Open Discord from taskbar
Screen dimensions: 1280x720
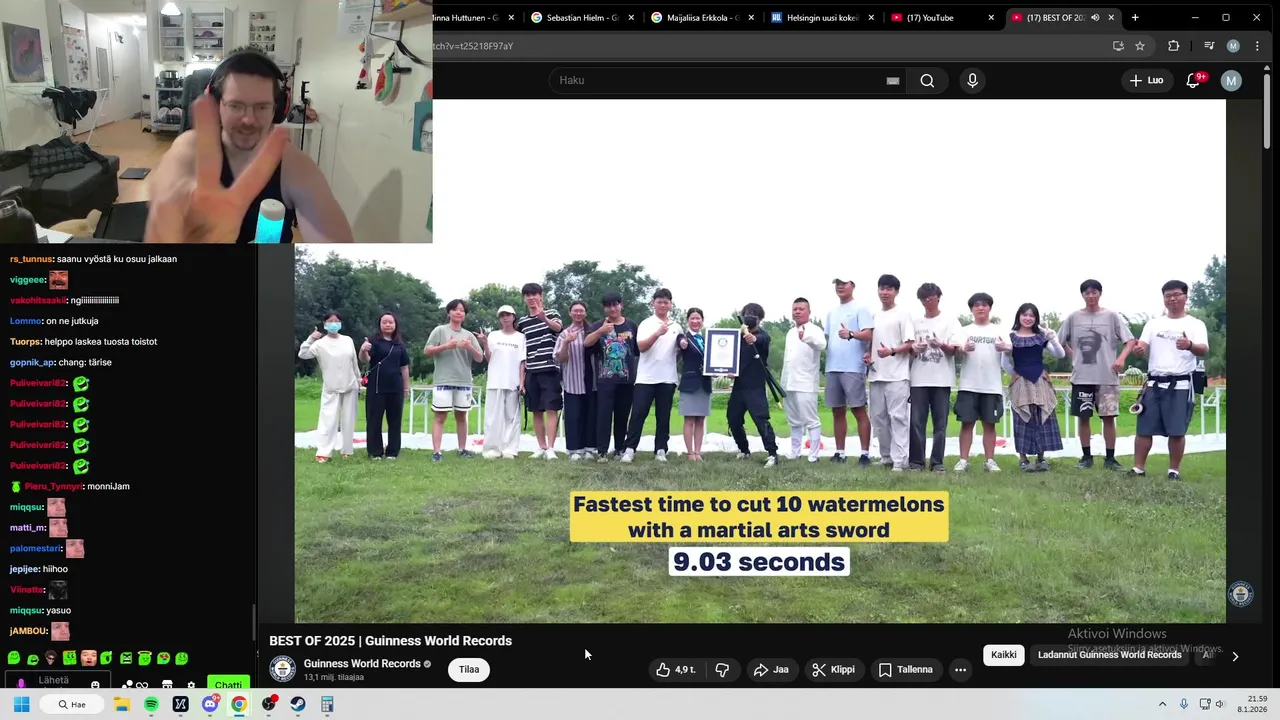pyautogui.click(x=210, y=704)
